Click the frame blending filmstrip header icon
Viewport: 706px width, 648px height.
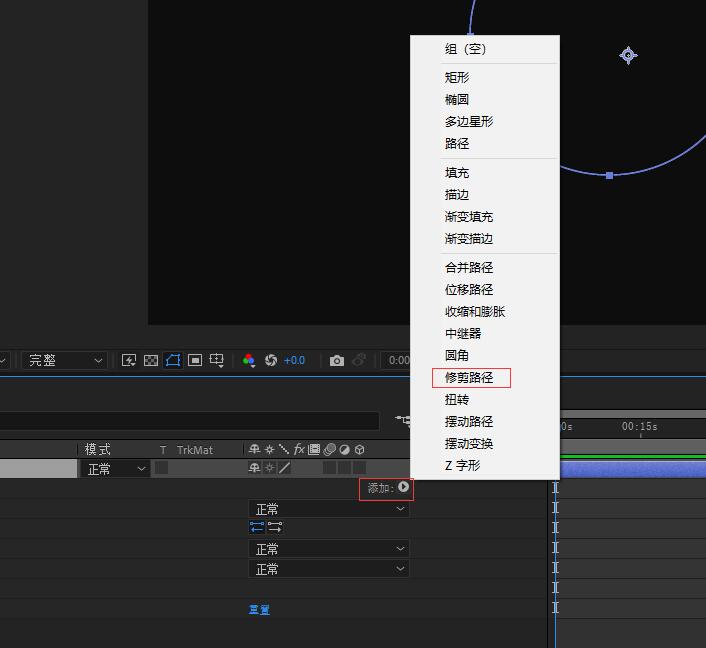314,449
